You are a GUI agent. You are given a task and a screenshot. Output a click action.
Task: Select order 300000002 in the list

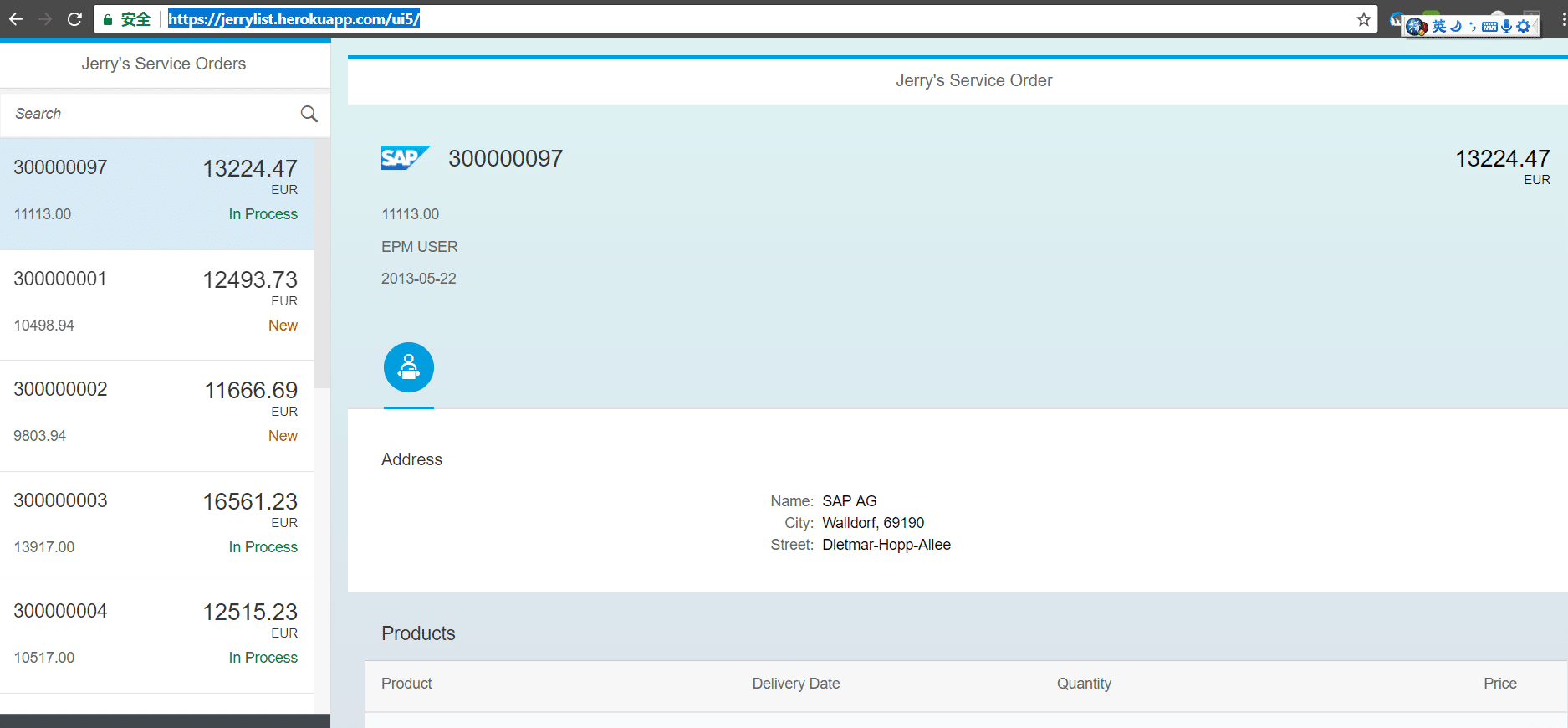tap(157, 416)
